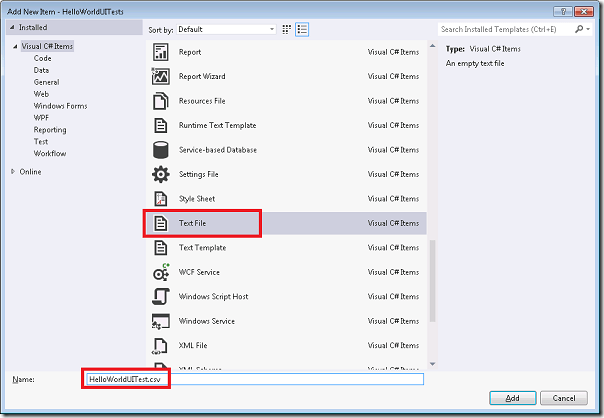Select the Windows Service icon
Viewport: 604px width, 418px height.
161,321
